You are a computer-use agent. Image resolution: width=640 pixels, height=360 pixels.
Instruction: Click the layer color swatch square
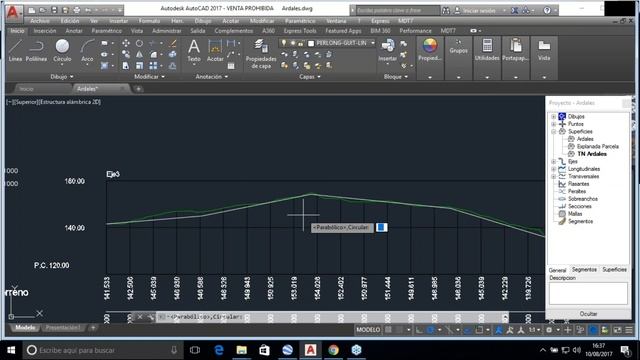click(x=311, y=43)
